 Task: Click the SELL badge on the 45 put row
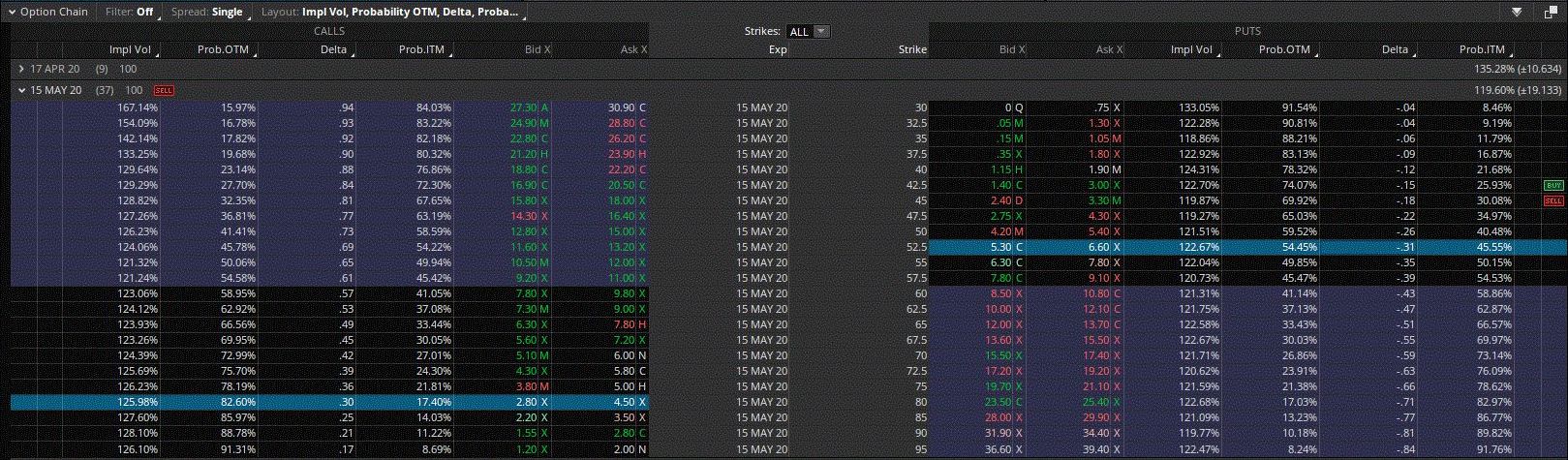click(1553, 200)
